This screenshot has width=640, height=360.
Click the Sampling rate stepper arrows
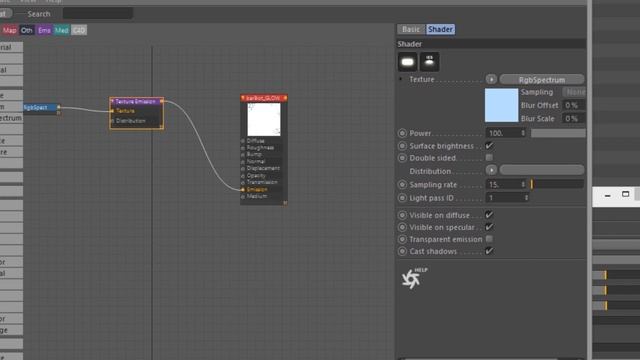[x=523, y=184]
